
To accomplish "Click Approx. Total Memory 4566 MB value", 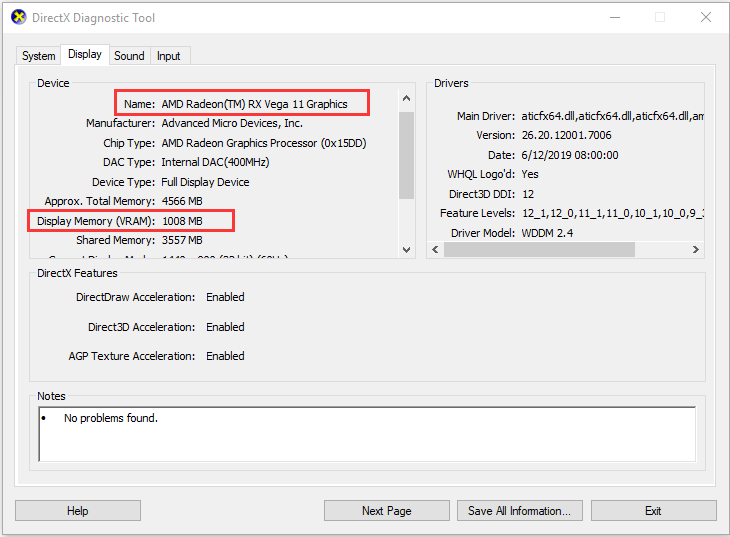I will tap(182, 201).
